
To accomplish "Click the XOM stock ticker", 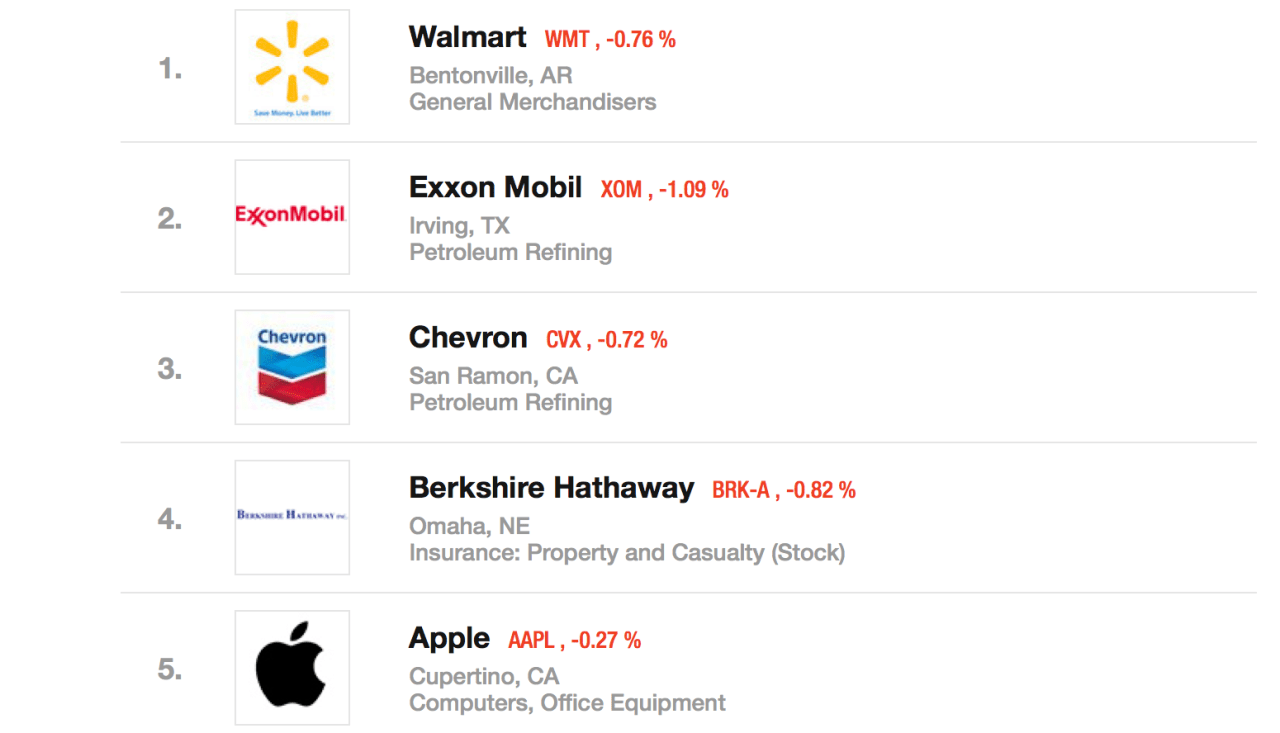I will click(x=621, y=190).
